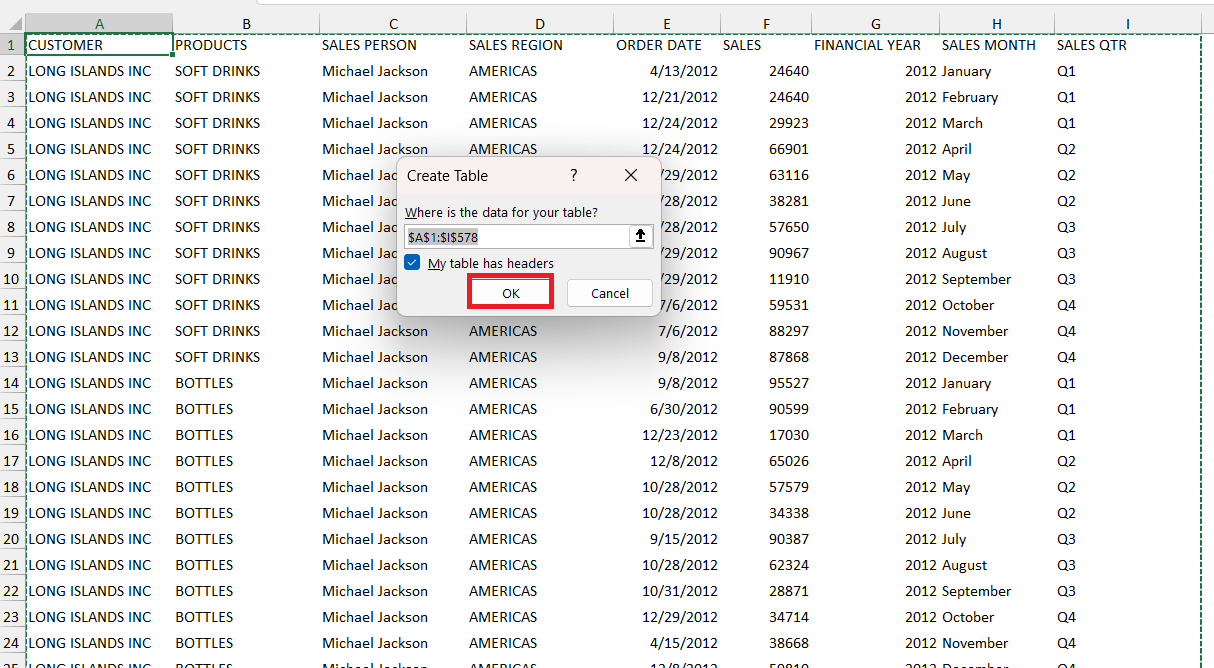Select the select-all corner of the sheet
1214x668 pixels.
[x=12, y=23]
